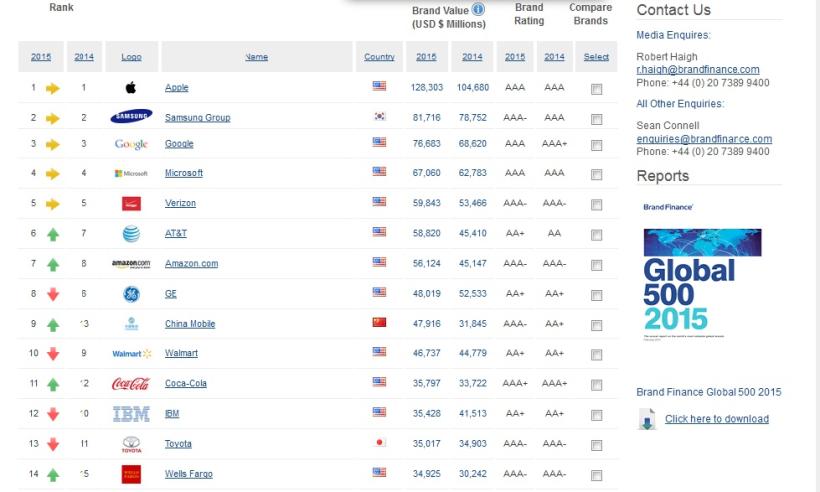
Task: Click the Wells Fargo logo icon
Action: (131, 474)
